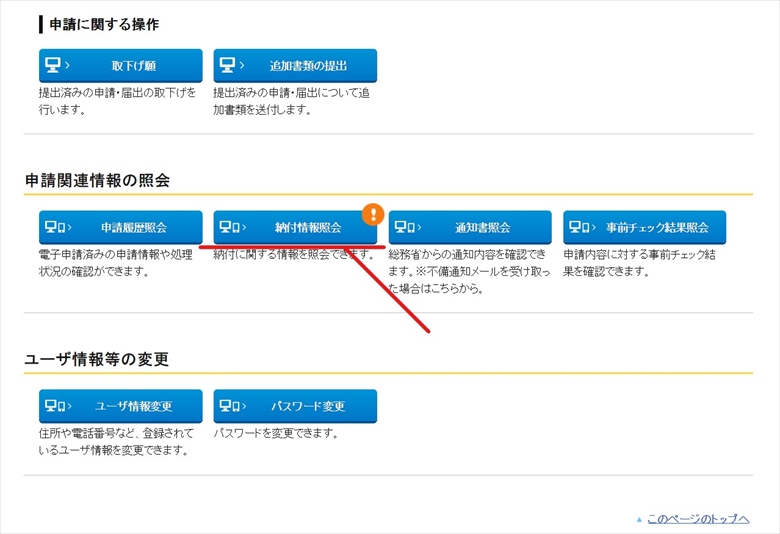
Task: Click device icon on パスワード変更 button
Action: (229, 406)
